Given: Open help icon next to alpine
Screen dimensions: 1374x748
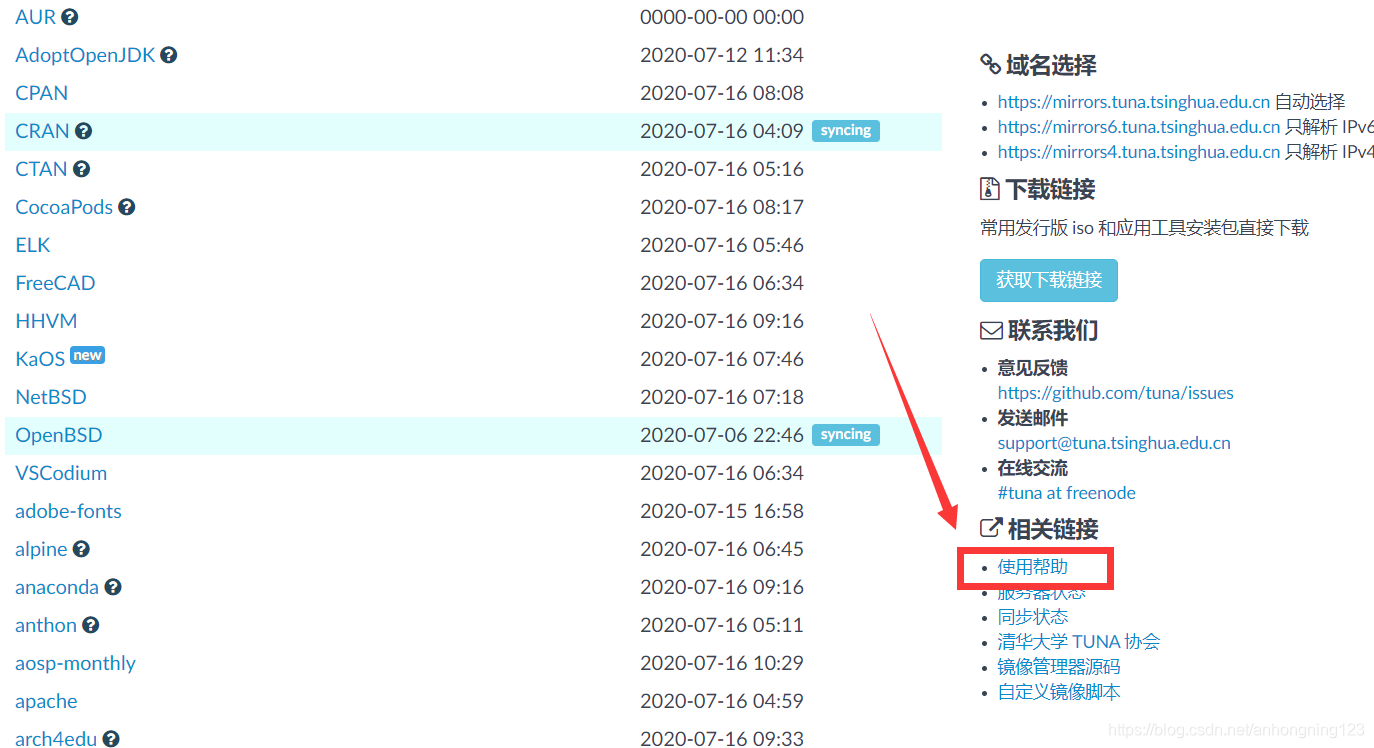Looking at the screenshot, I should (x=82, y=549).
